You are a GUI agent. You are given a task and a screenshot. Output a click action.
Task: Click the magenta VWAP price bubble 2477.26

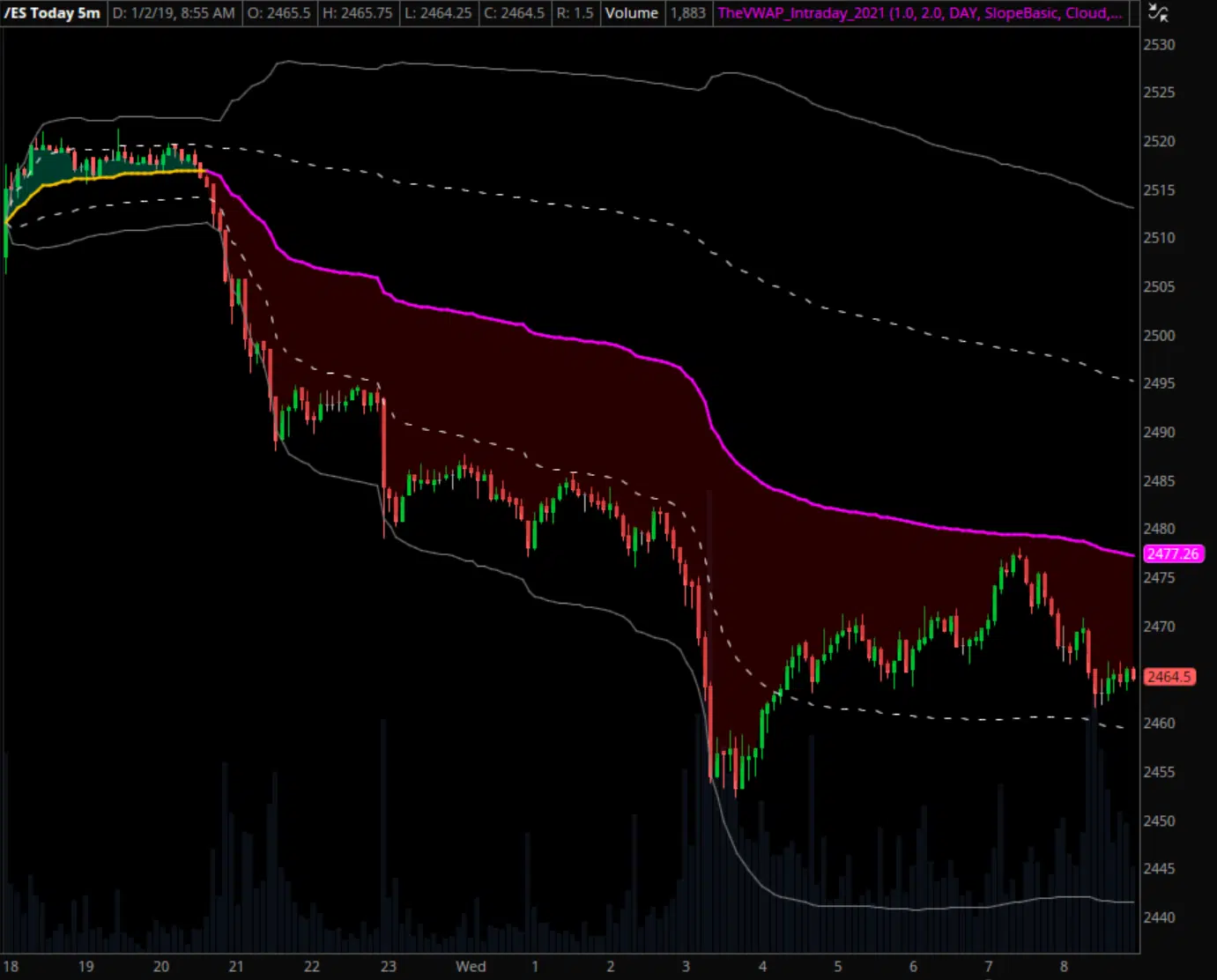point(1174,553)
